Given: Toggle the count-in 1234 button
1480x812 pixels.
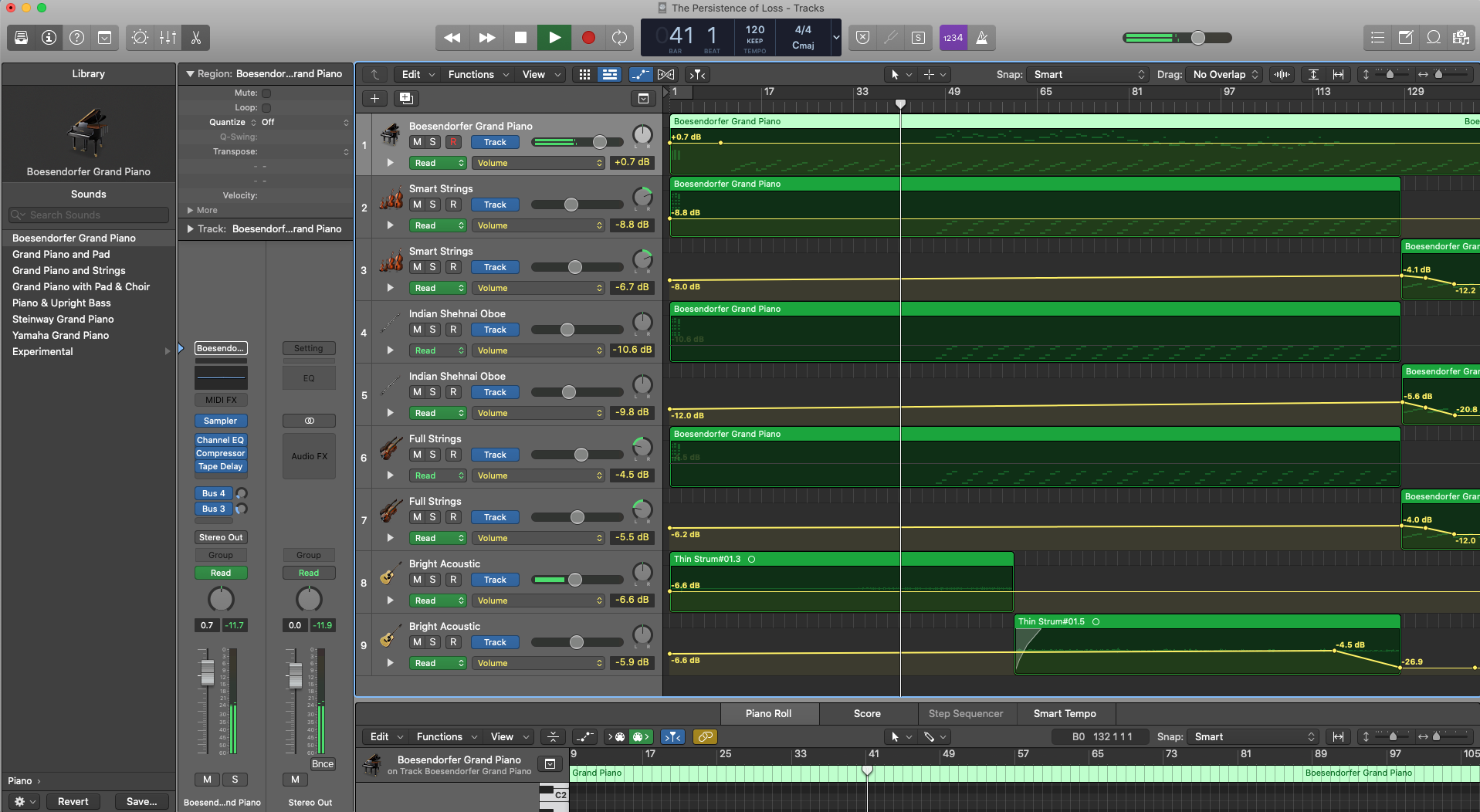Looking at the screenshot, I should (953, 37).
